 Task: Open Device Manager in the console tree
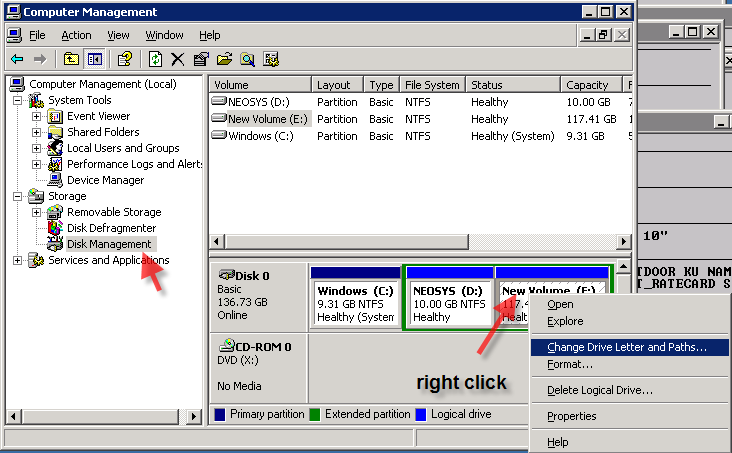click(x=105, y=180)
